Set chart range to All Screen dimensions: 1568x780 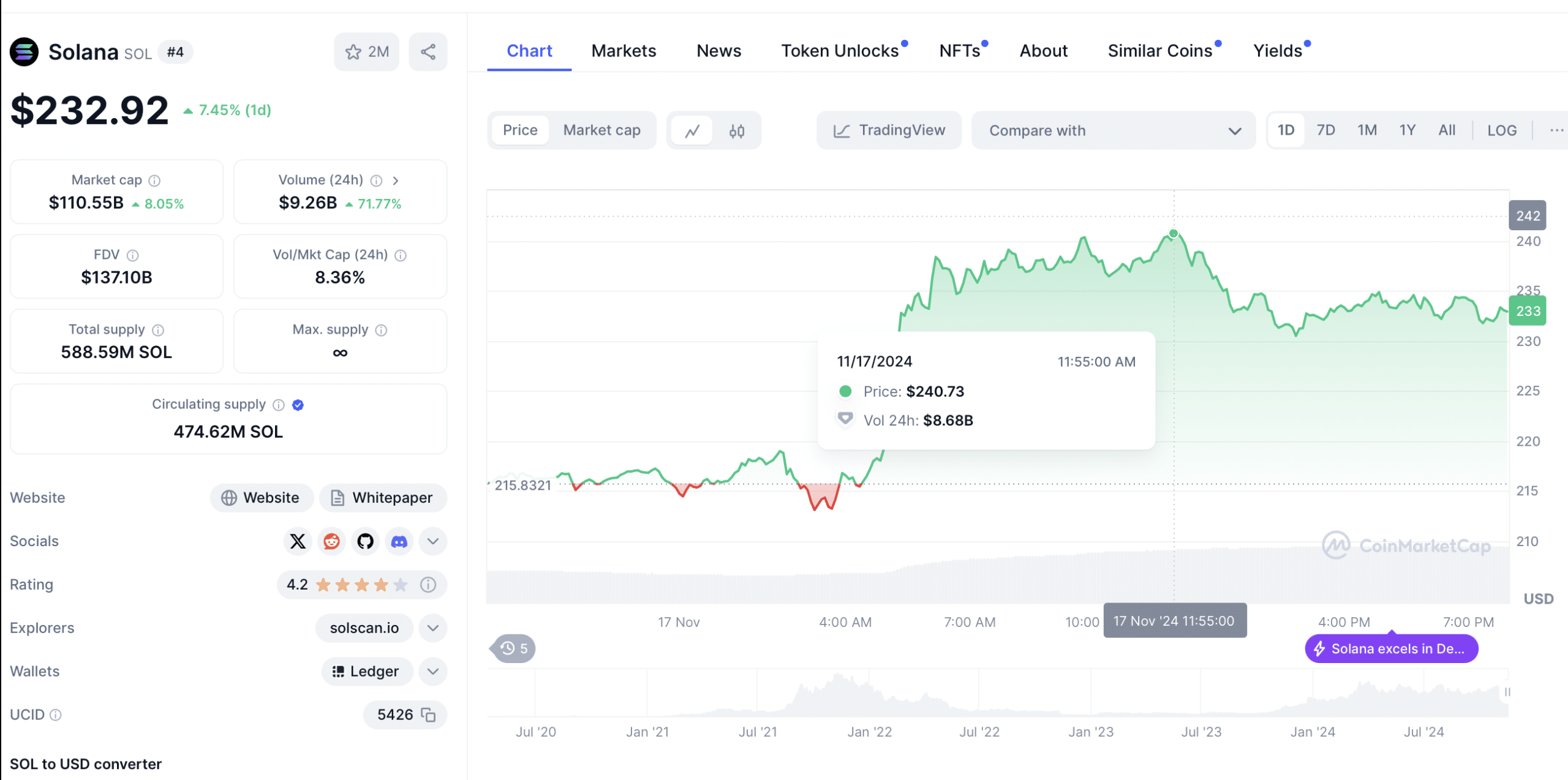1447,130
